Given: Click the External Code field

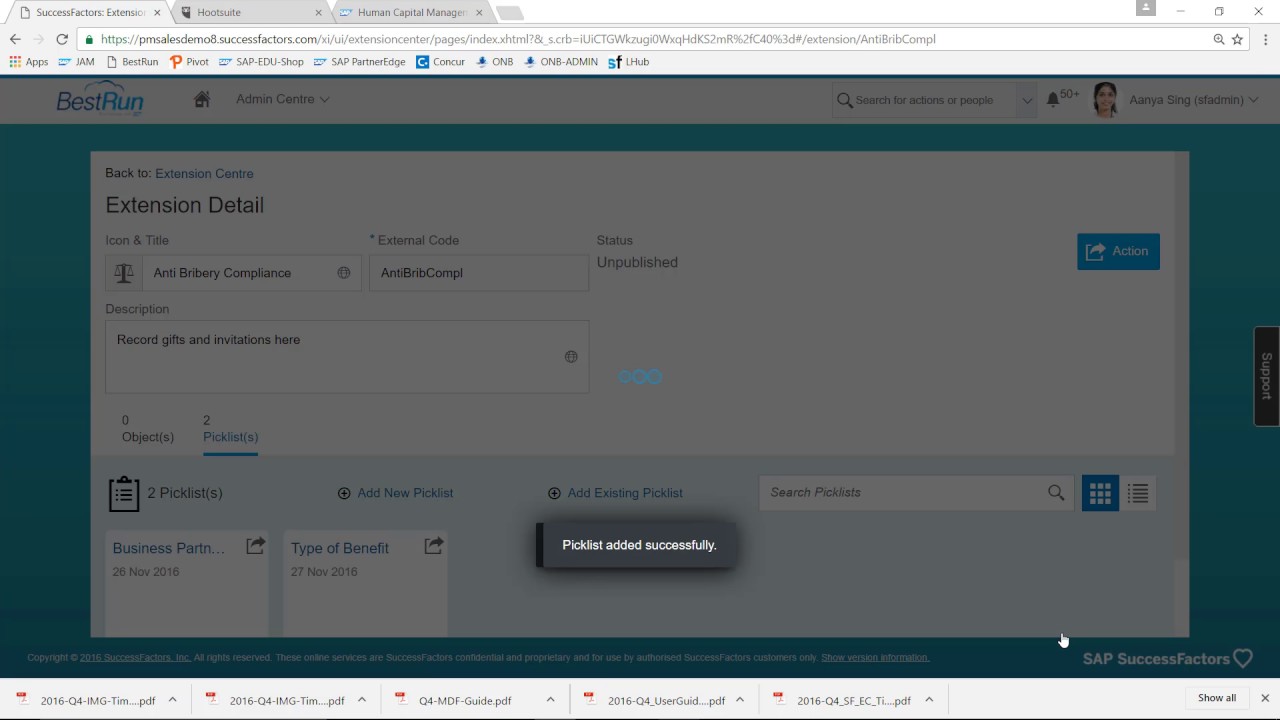Looking at the screenshot, I should 479,273.
